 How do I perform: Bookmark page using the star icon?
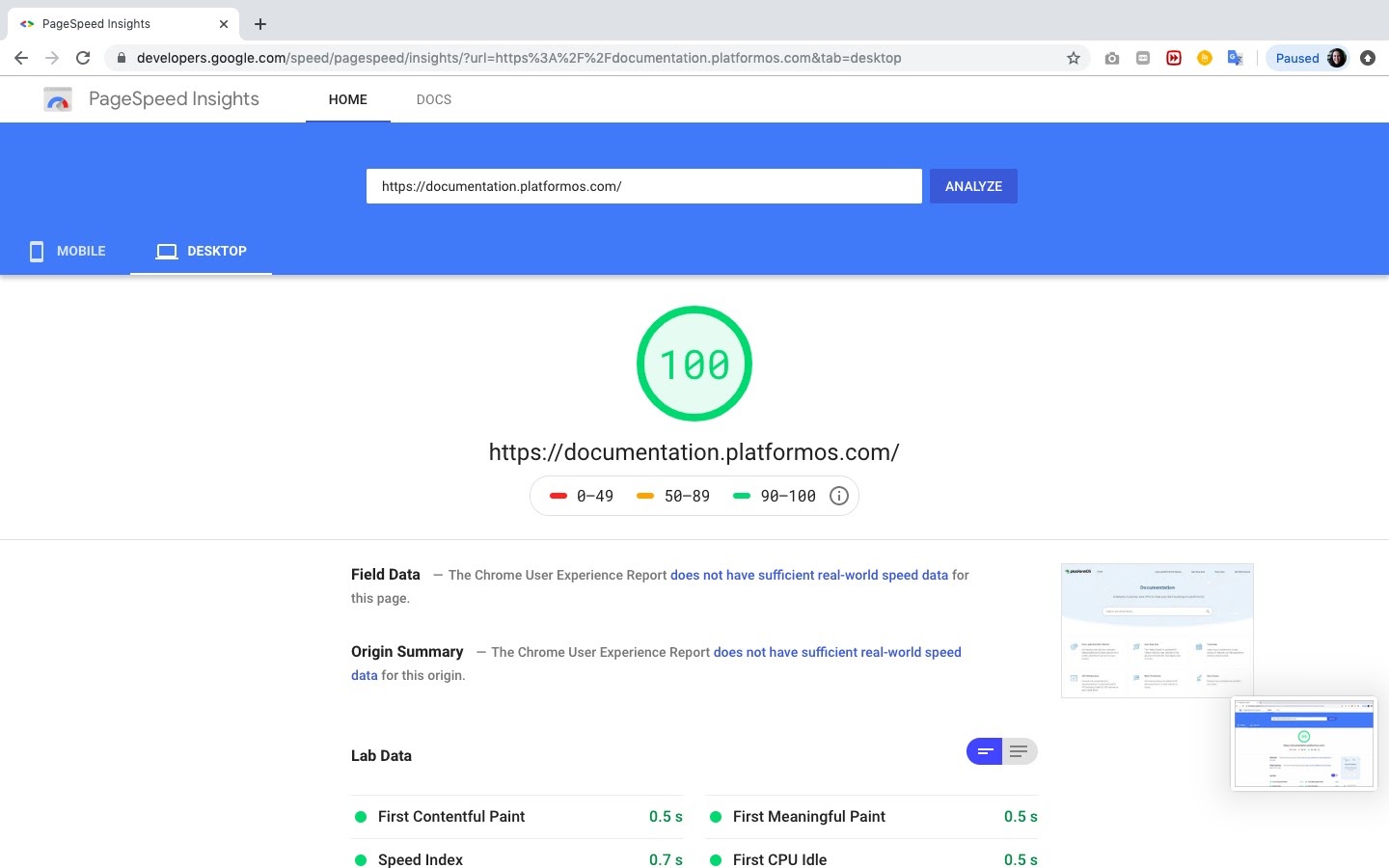1073,58
